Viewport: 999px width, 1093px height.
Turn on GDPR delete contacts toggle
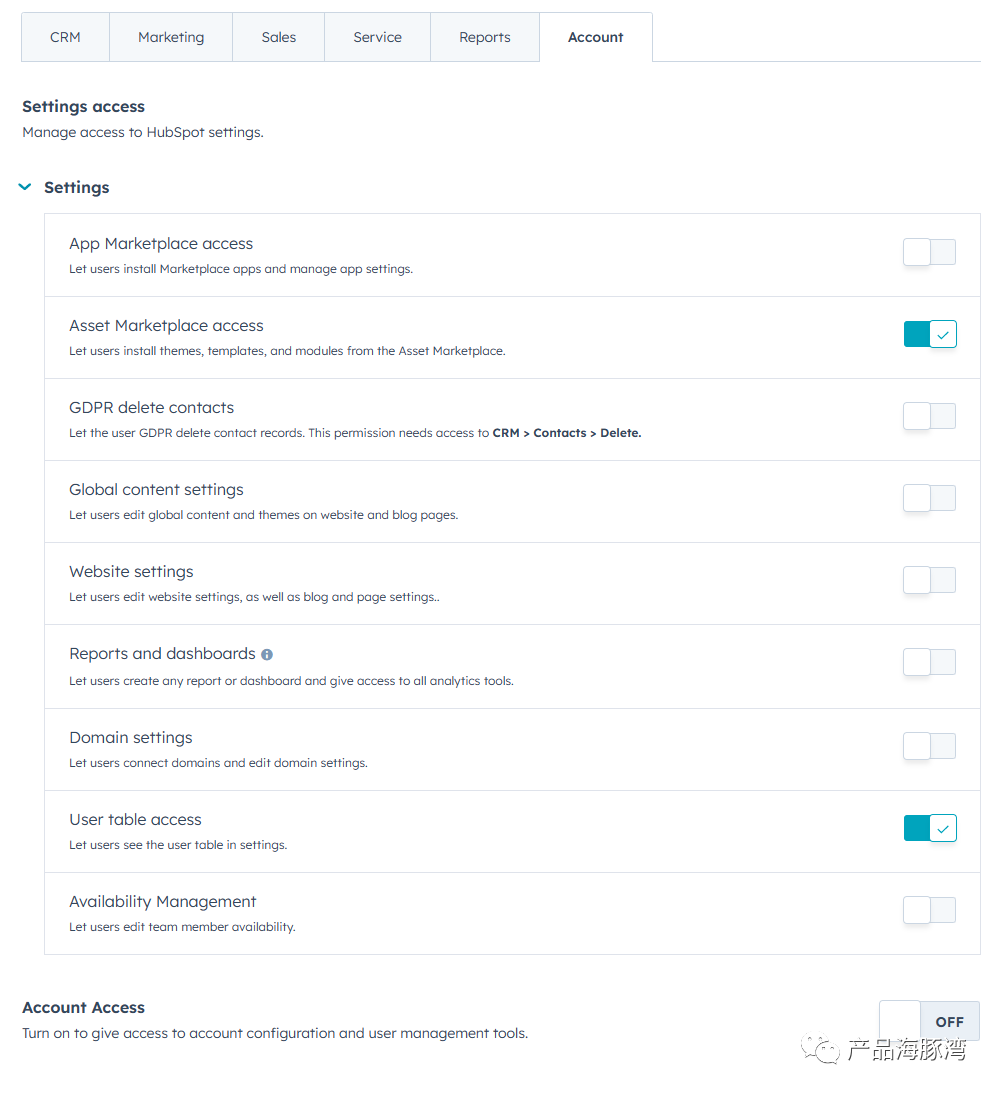(x=929, y=416)
